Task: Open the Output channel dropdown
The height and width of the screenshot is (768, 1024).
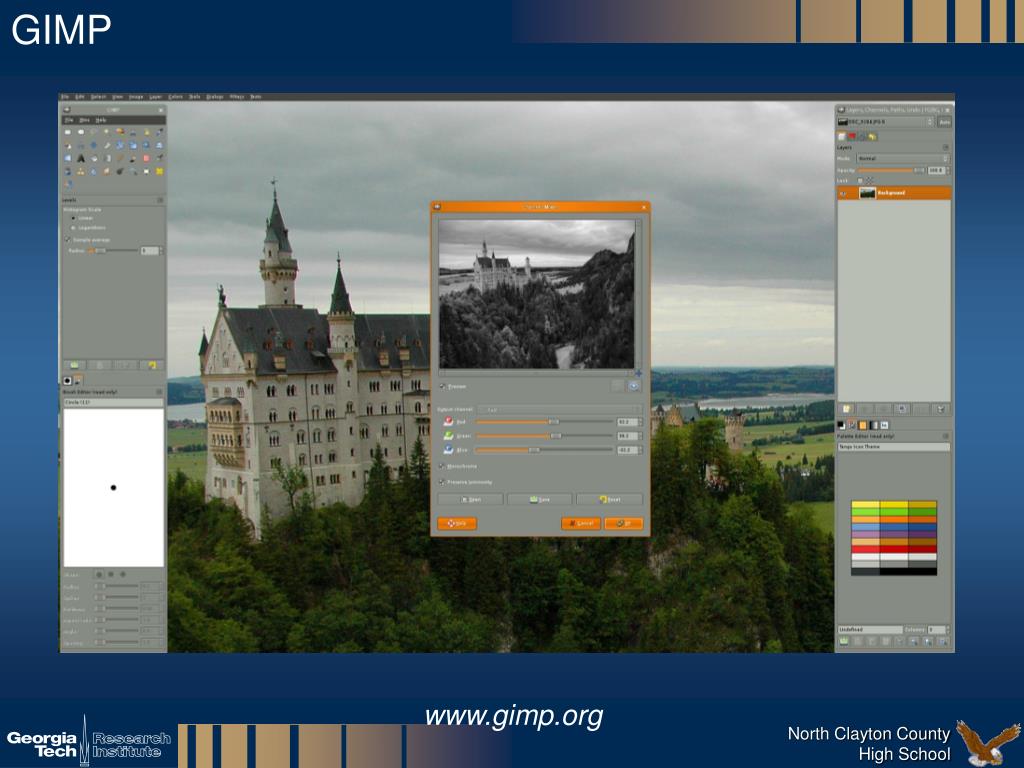Action: [x=559, y=409]
